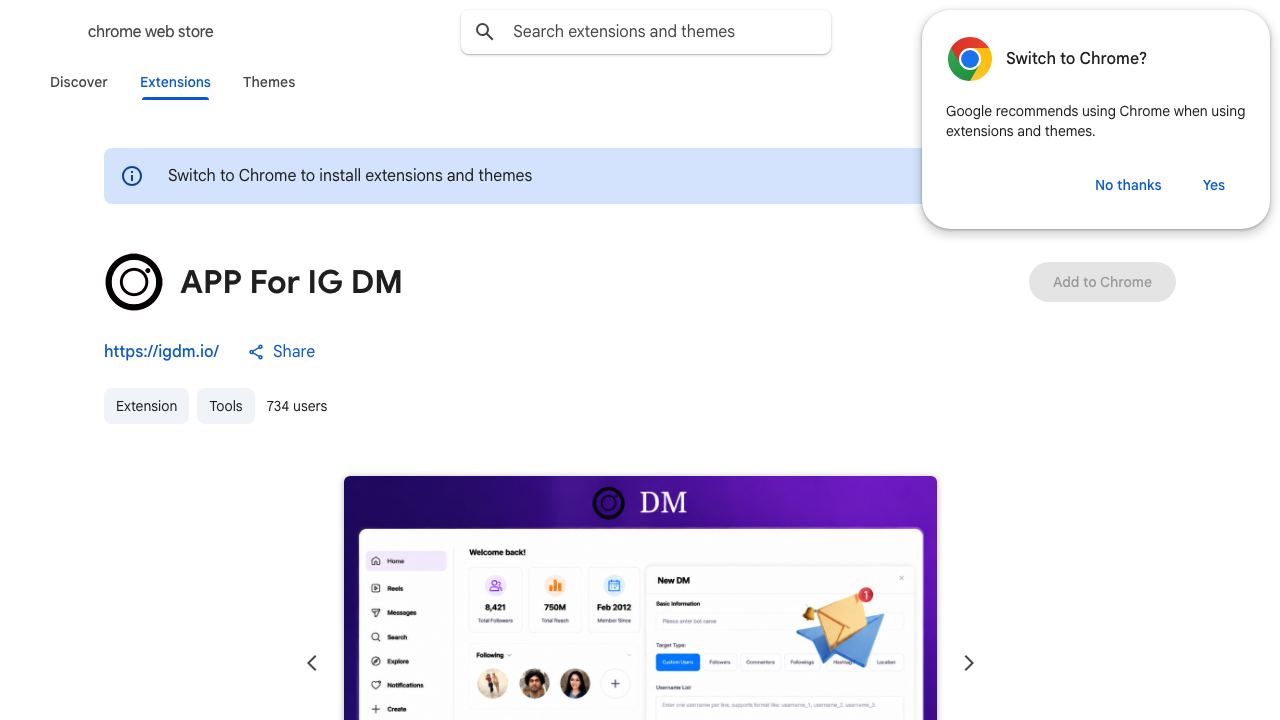1280x720 pixels.
Task: Click the chrome web store title
Action: [x=151, y=32]
